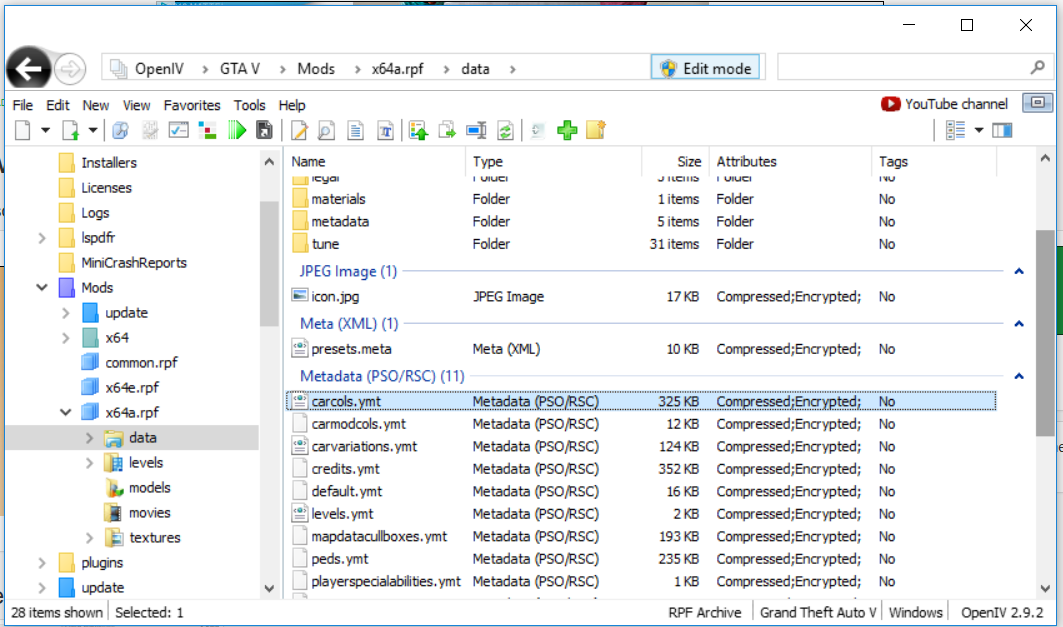Toggle Edit mode
The height and width of the screenshot is (627, 1063).
pyautogui.click(x=705, y=68)
